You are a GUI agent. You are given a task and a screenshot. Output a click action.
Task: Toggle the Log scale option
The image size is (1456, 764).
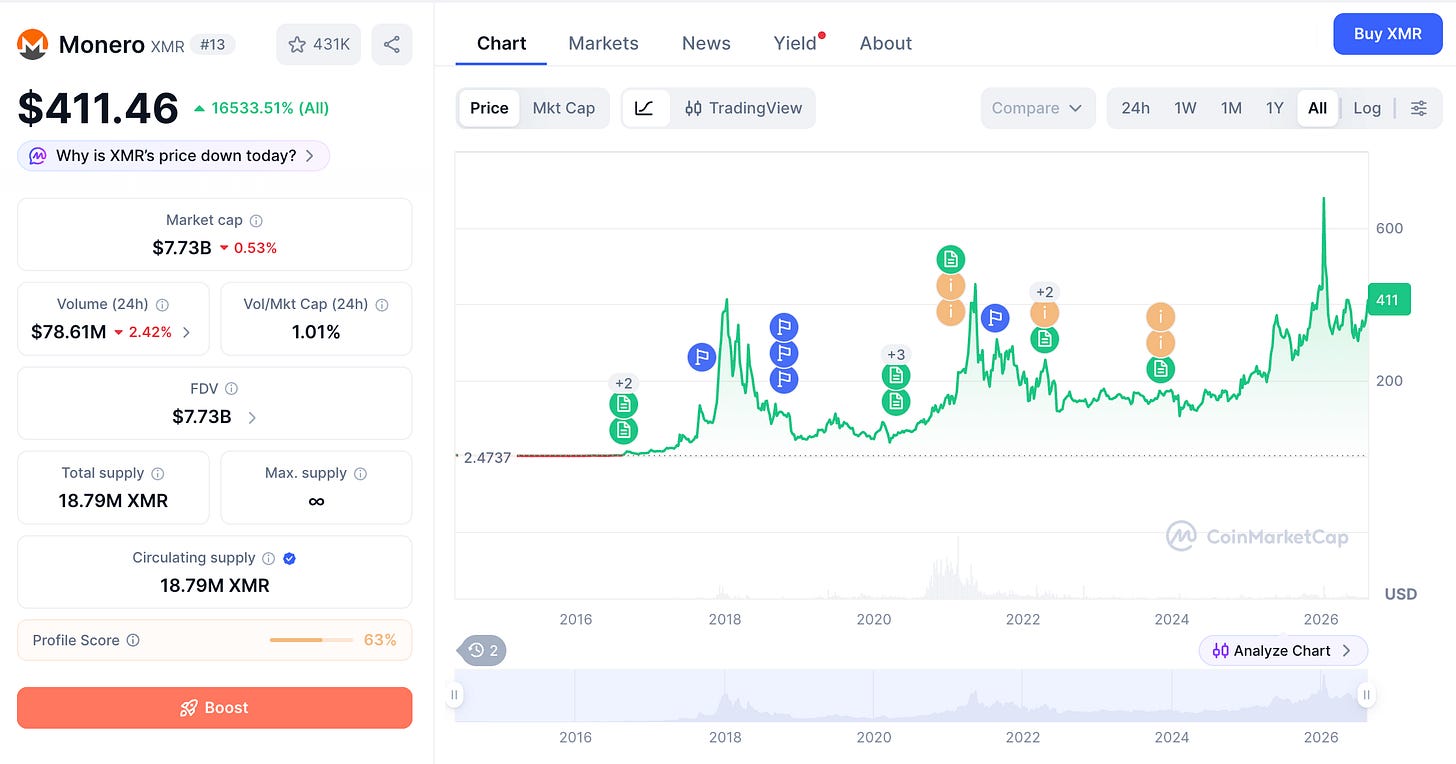click(1367, 108)
